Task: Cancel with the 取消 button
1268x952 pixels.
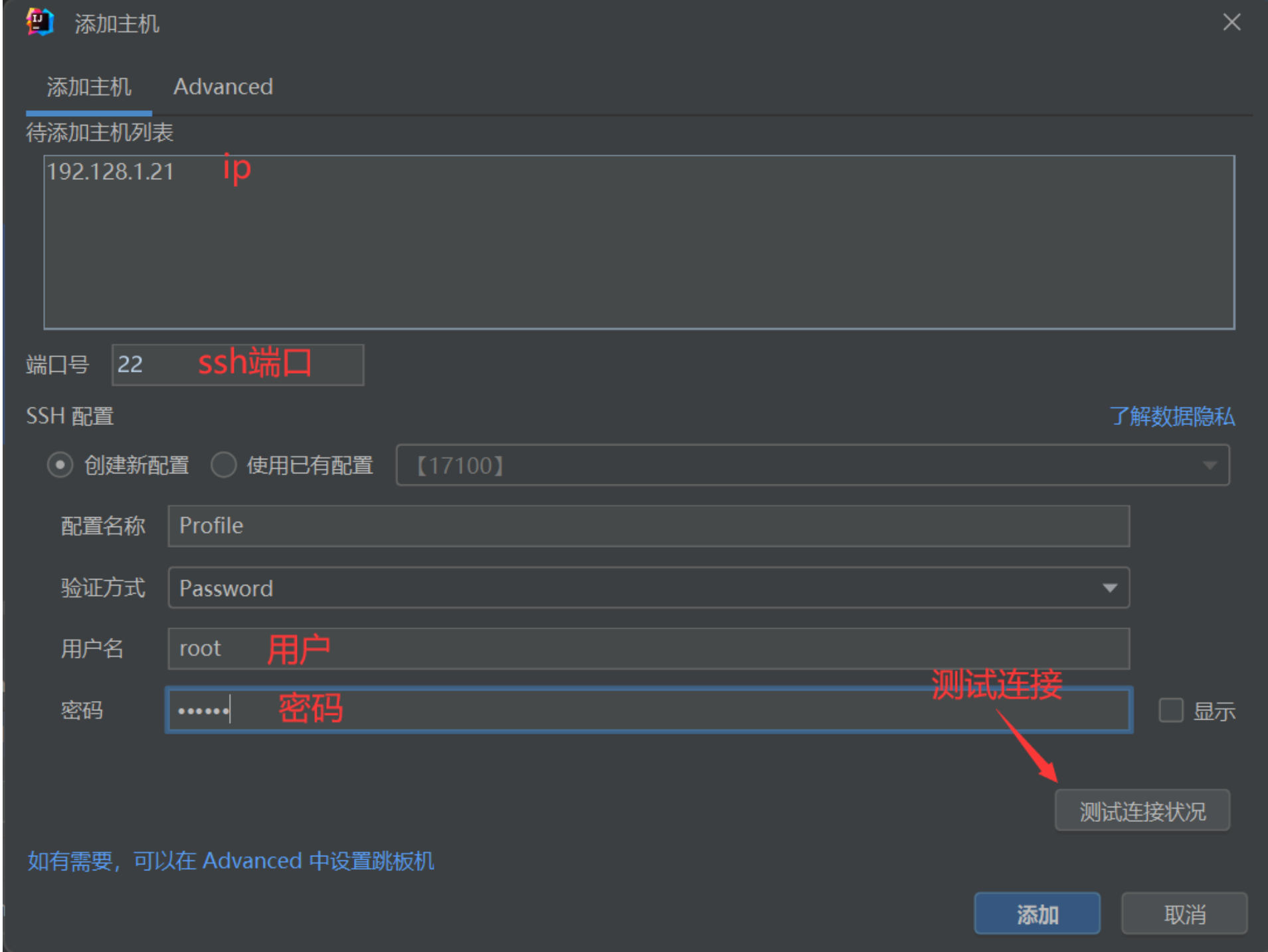Action: point(1184,914)
